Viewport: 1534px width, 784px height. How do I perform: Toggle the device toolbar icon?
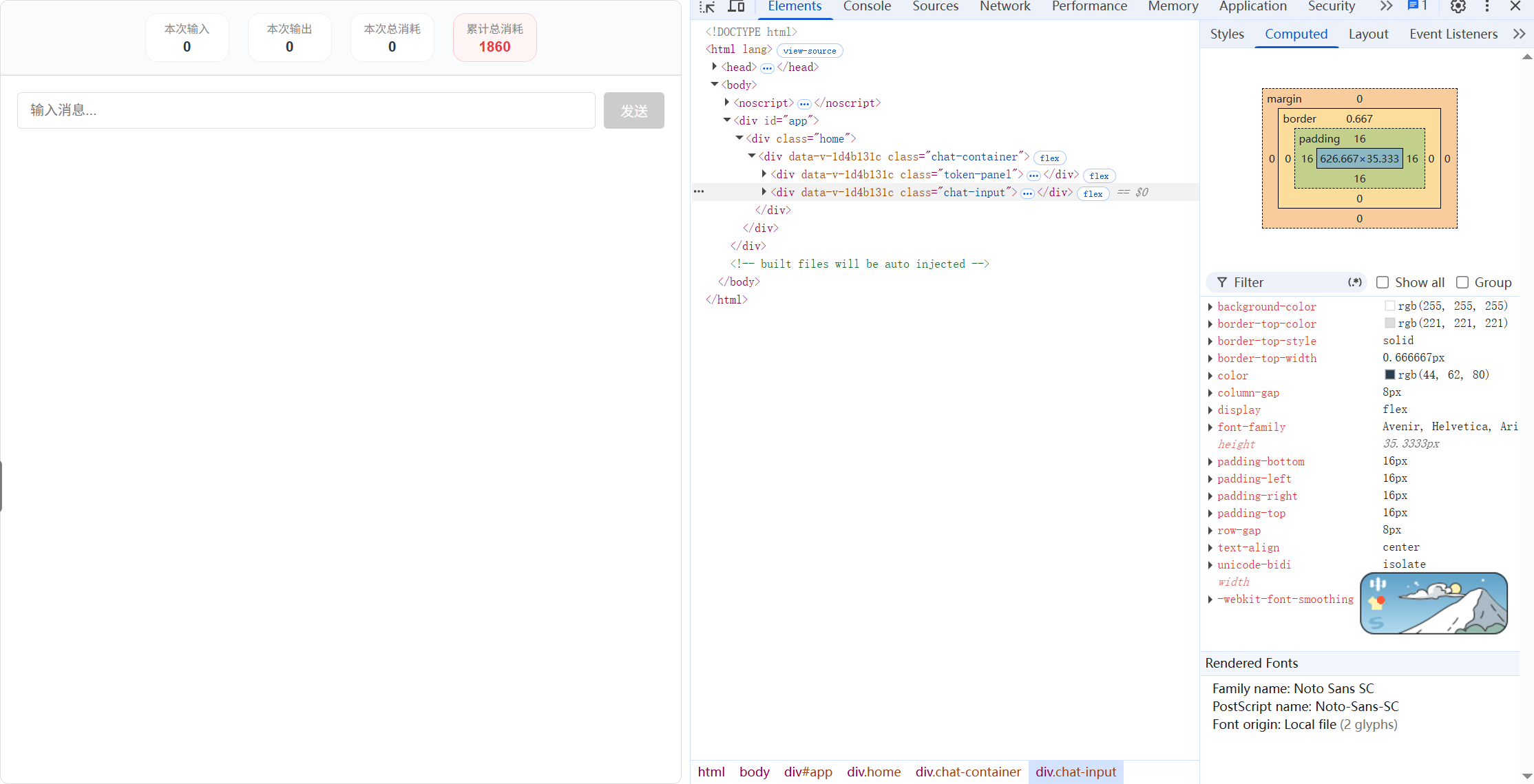point(737,7)
